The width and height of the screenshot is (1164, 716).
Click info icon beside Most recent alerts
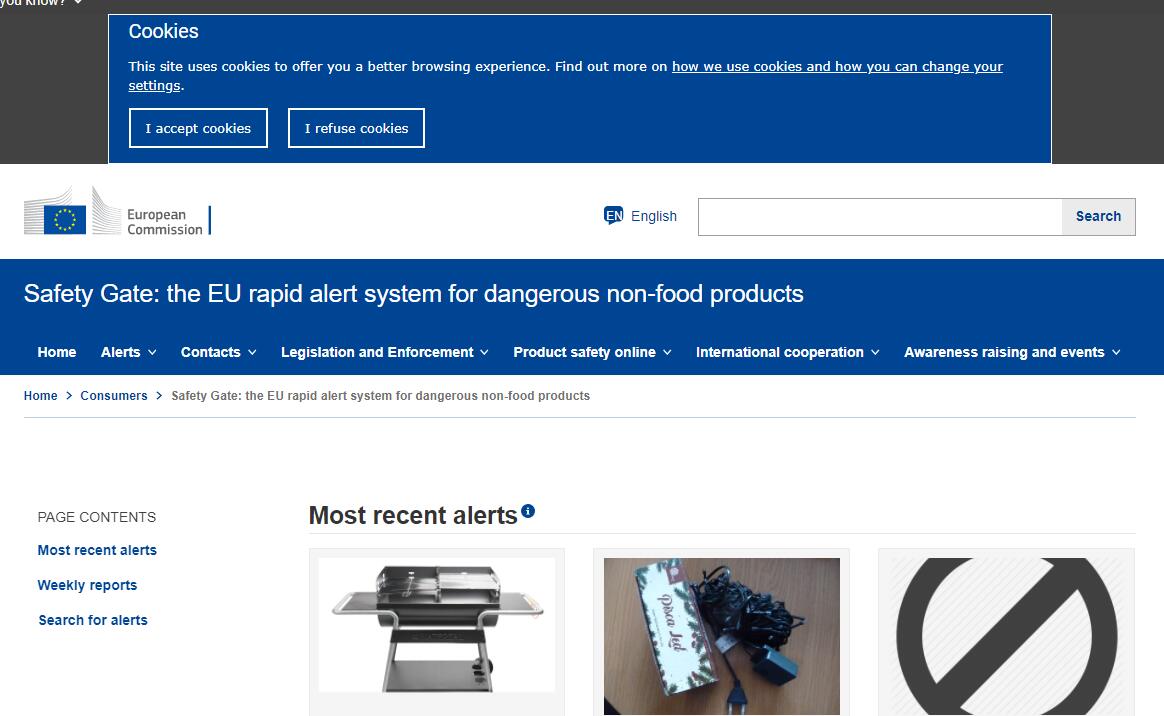(528, 511)
